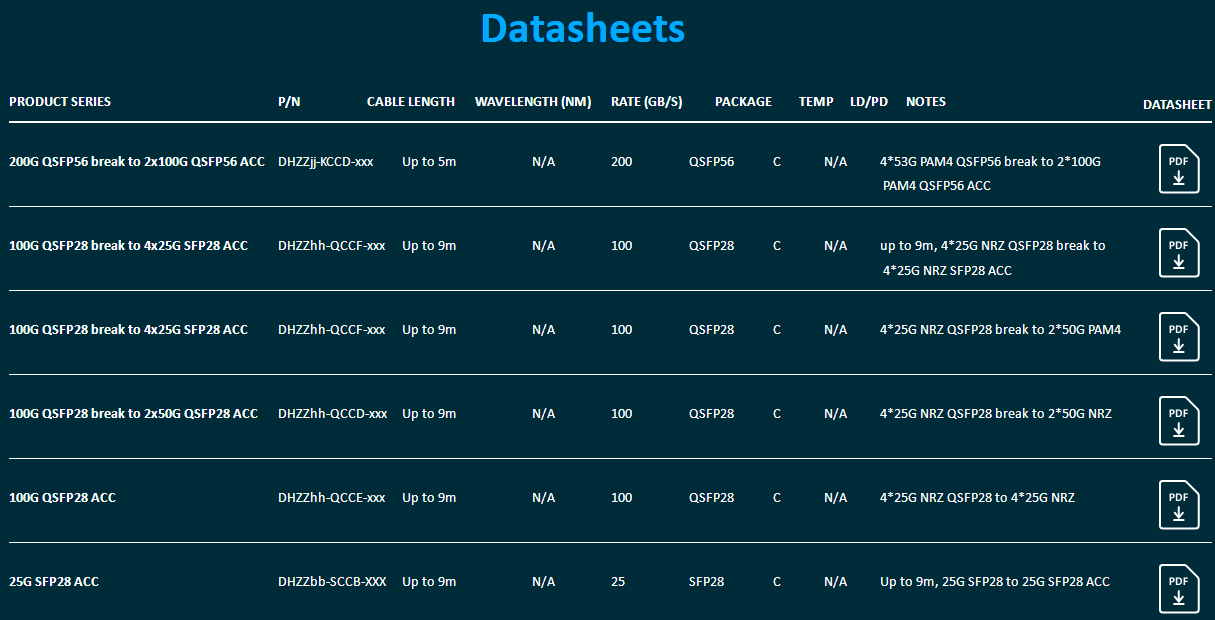The width and height of the screenshot is (1215, 620).
Task: Click the P/N column header
Action: tap(289, 102)
